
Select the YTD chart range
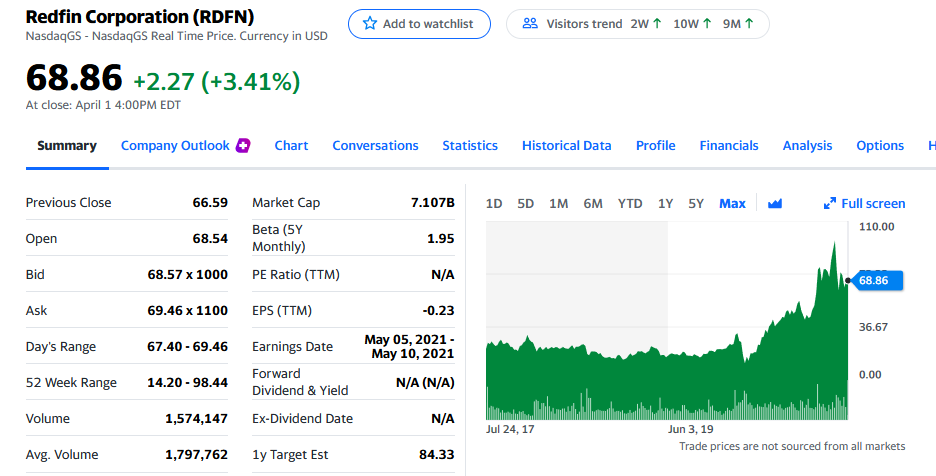coord(630,203)
